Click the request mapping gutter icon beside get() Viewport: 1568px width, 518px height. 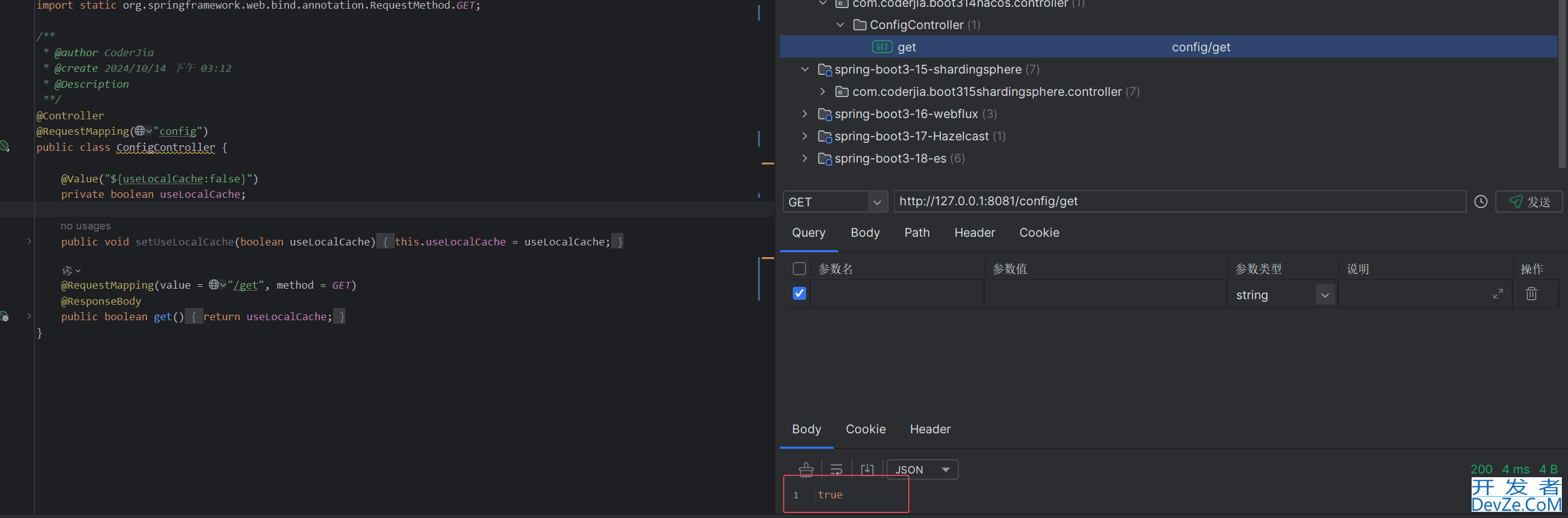point(5,316)
